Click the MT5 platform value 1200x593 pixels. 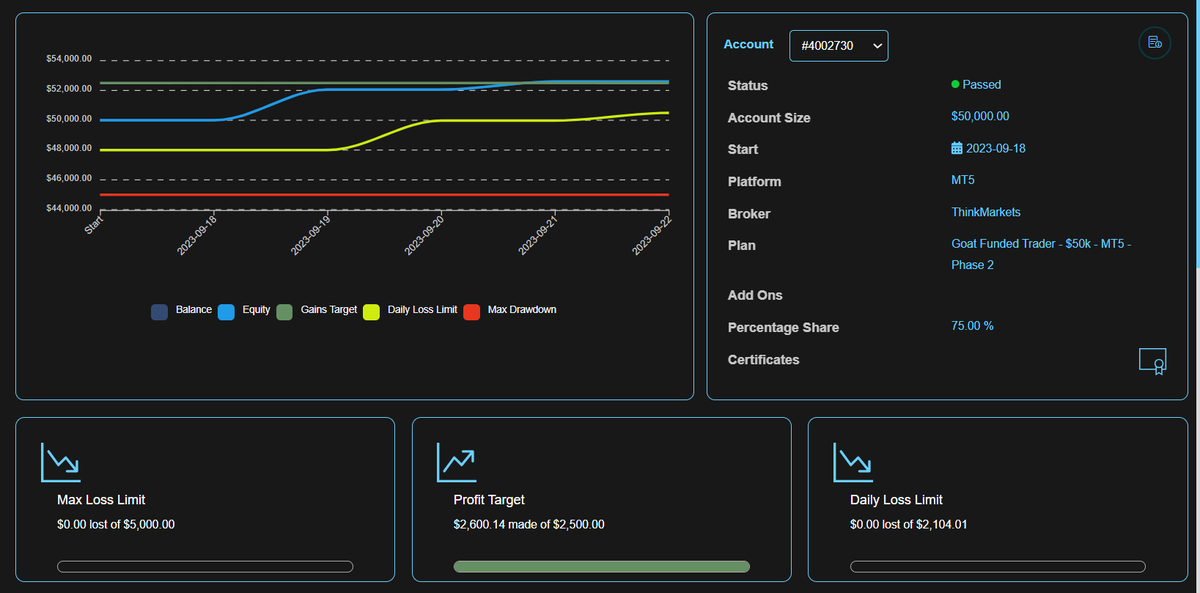[x=963, y=181]
